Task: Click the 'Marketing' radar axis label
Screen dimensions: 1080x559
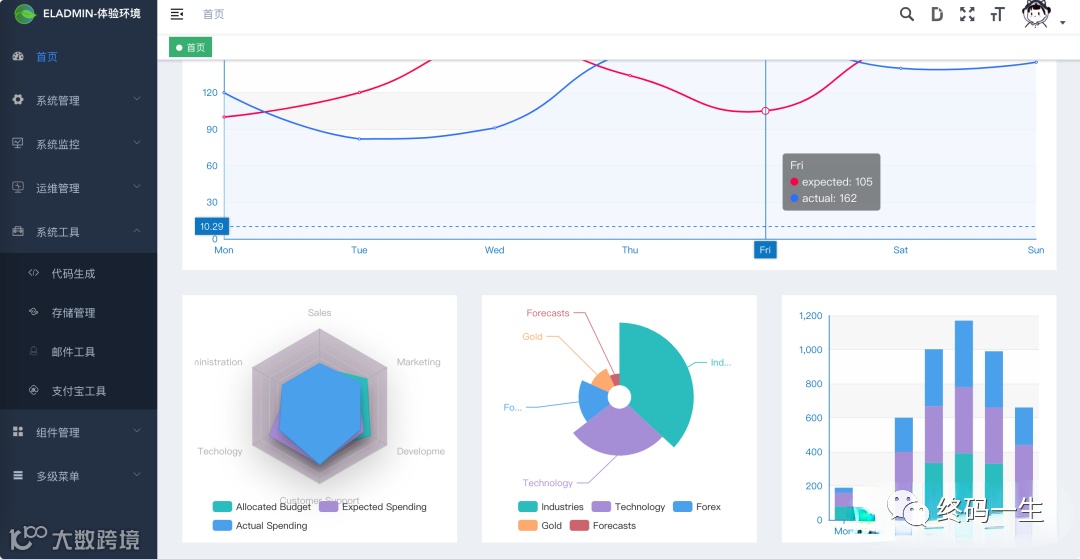Action: (x=418, y=362)
